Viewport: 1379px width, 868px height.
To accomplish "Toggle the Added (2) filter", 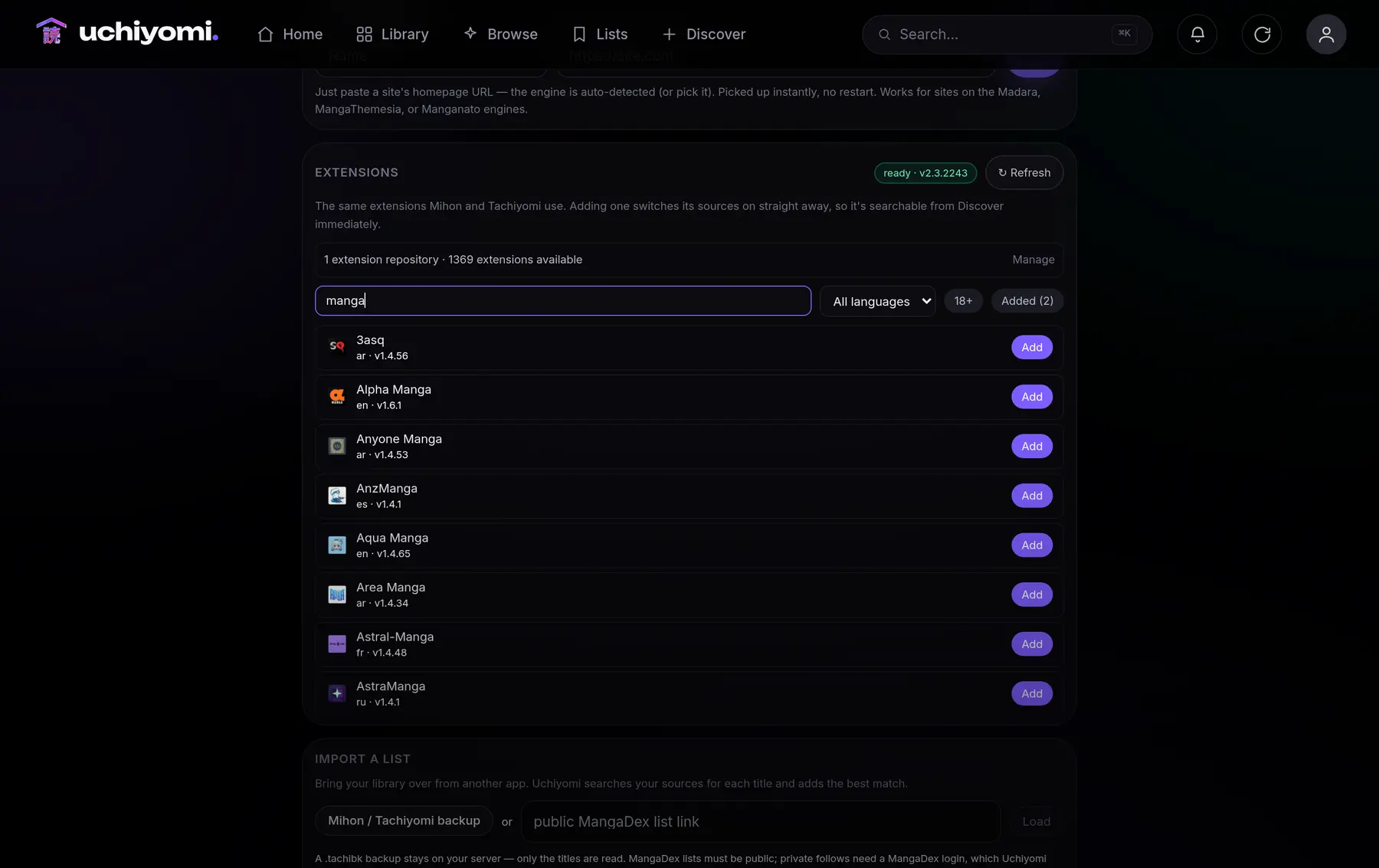I will point(1027,301).
